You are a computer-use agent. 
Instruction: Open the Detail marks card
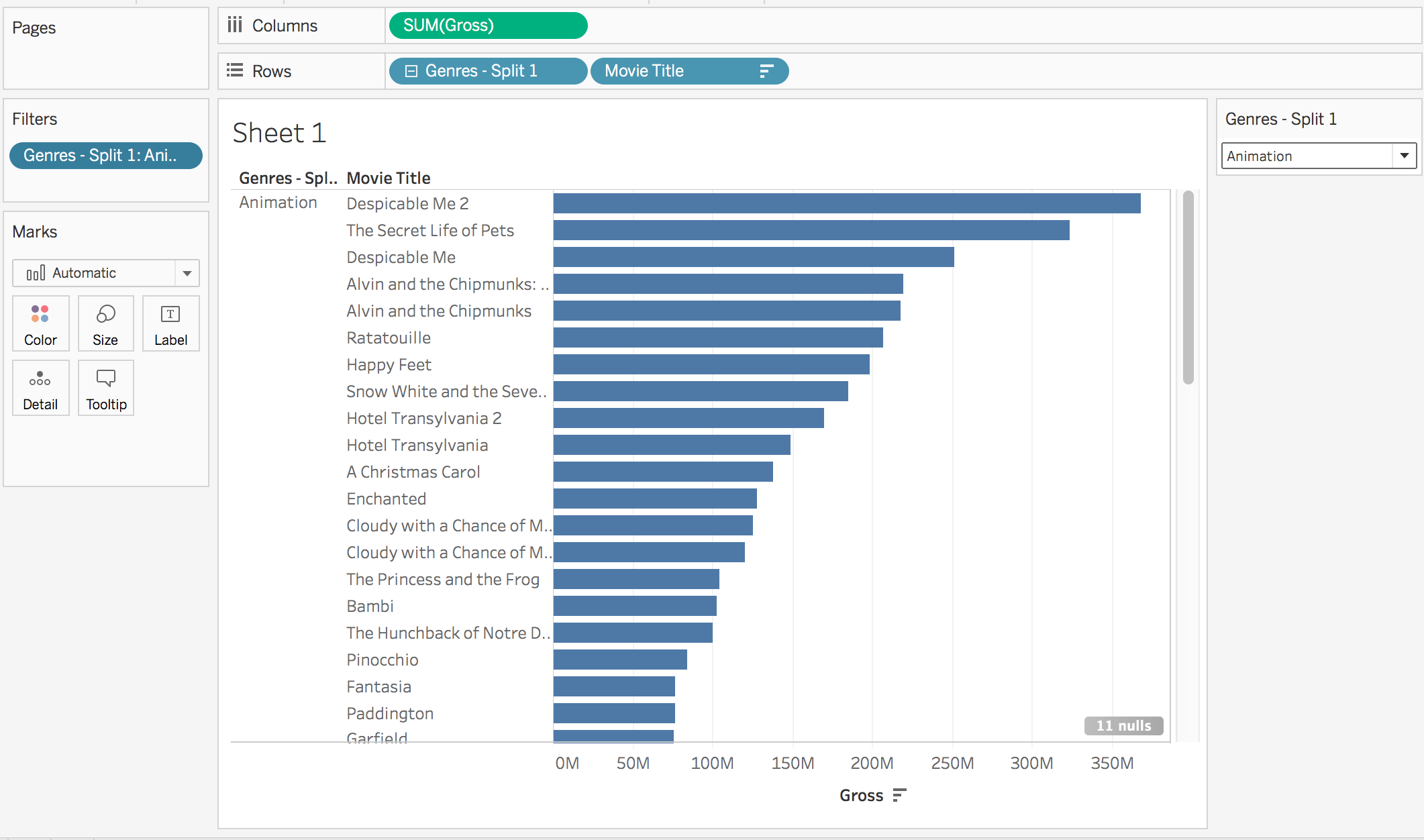[40, 388]
